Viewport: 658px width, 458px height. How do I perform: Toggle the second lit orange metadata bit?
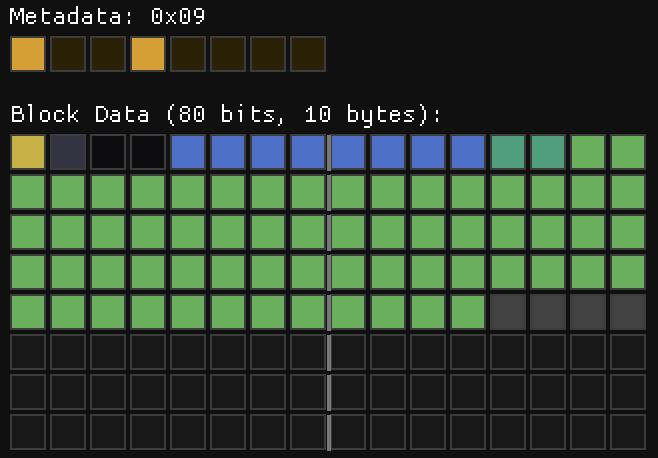[148, 54]
